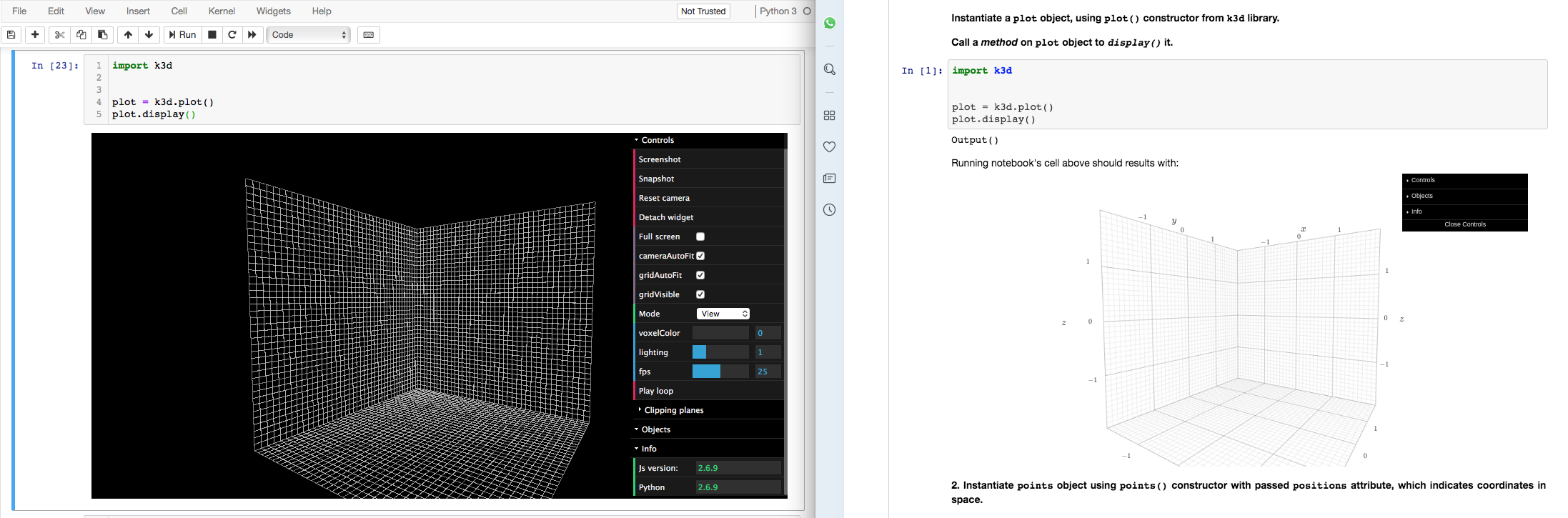Click the Python 3 kernel name
1568x518 pixels.
click(778, 11)
